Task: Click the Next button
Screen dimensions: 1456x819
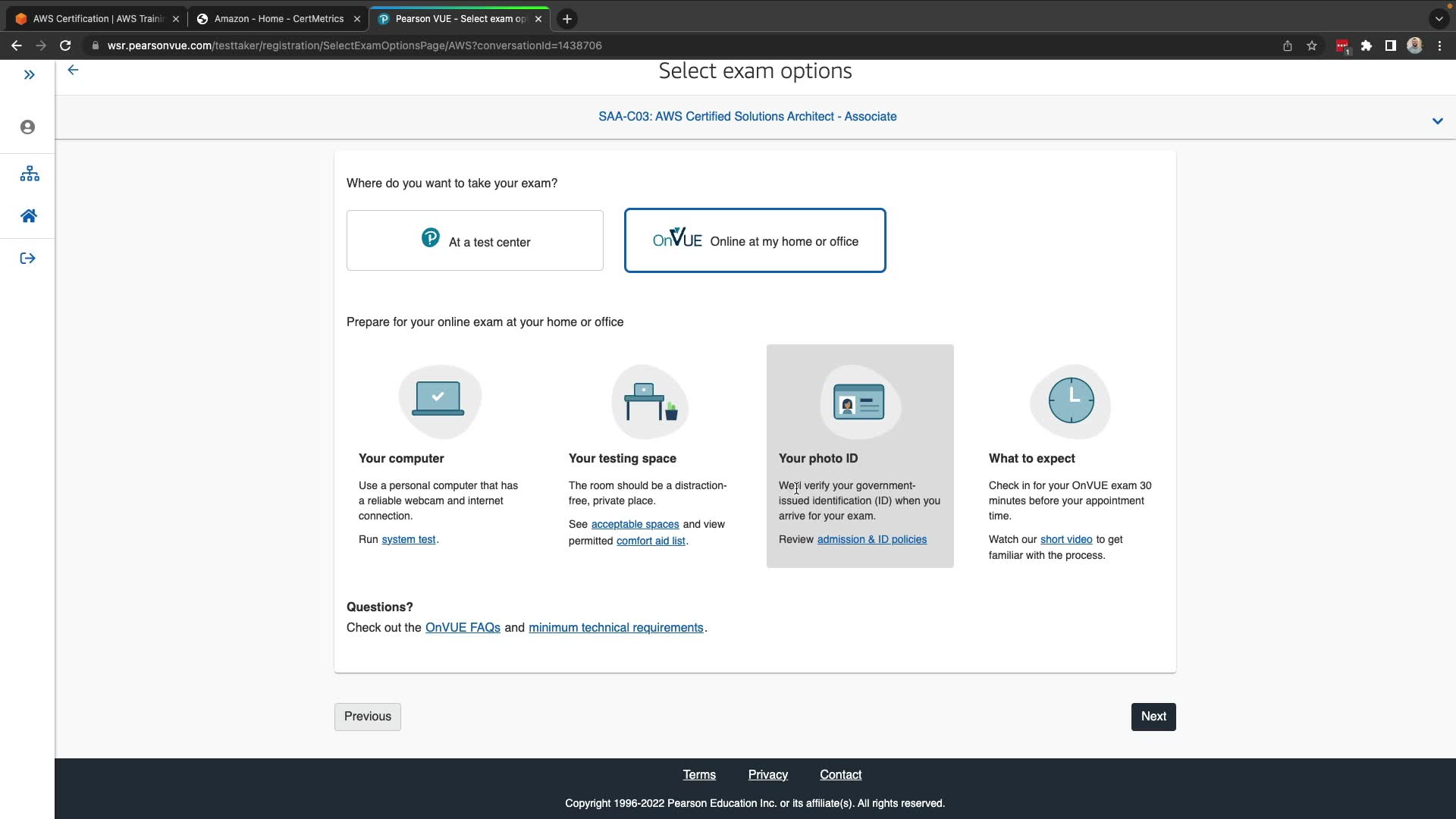Action: [x=1153, y=717]
